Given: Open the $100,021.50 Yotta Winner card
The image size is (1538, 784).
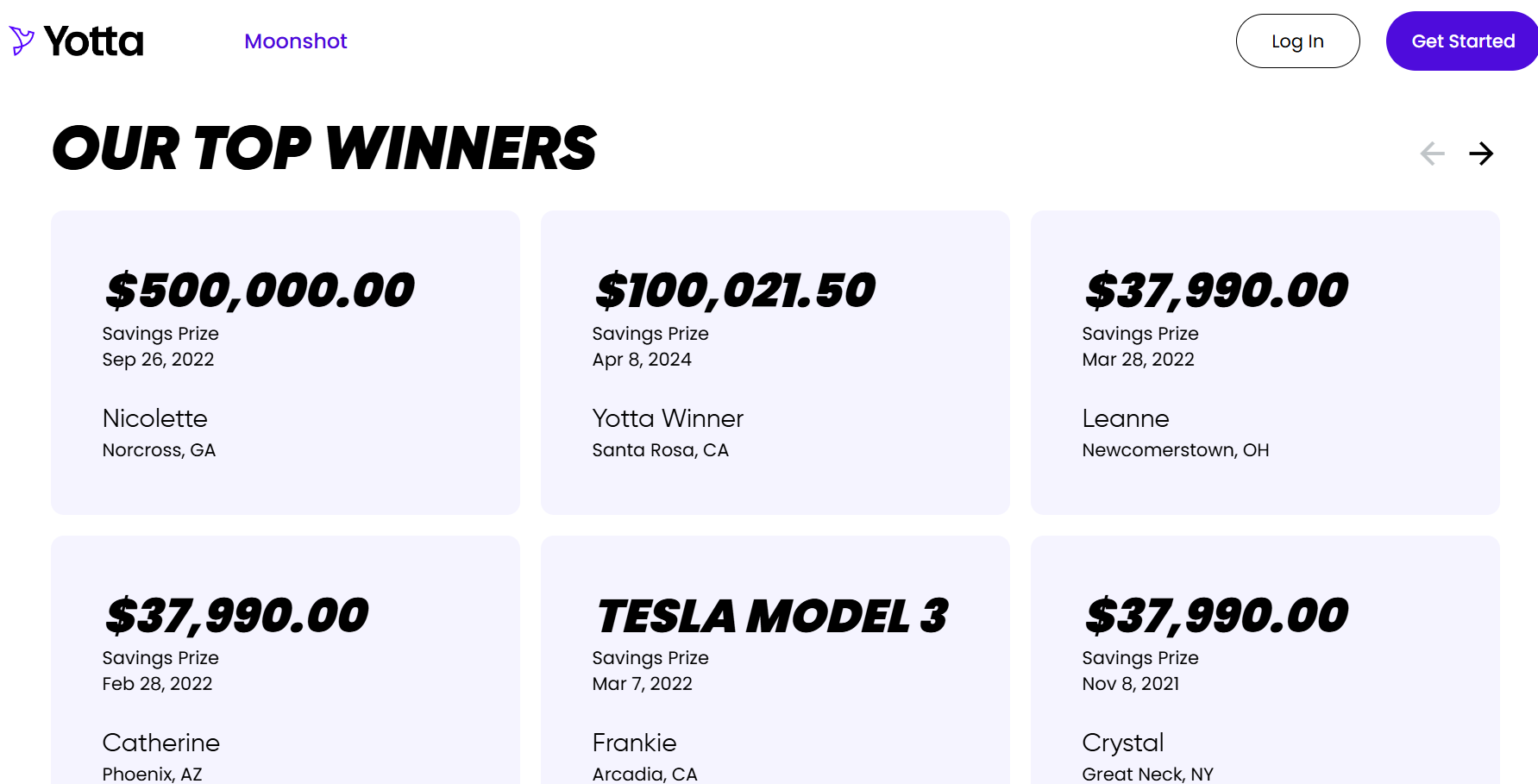Looking at the screenshot, I should coord(775,362).
